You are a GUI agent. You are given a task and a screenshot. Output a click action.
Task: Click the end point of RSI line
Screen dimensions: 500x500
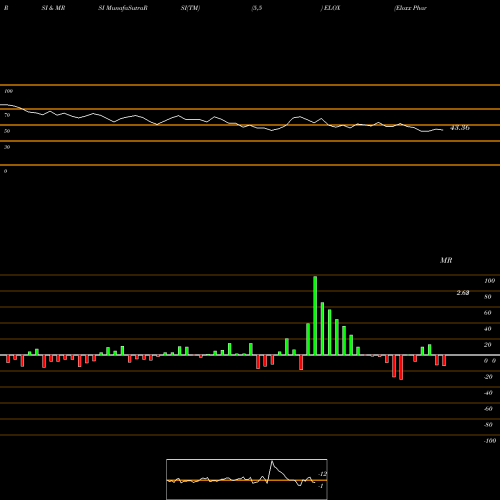point(443,130)
